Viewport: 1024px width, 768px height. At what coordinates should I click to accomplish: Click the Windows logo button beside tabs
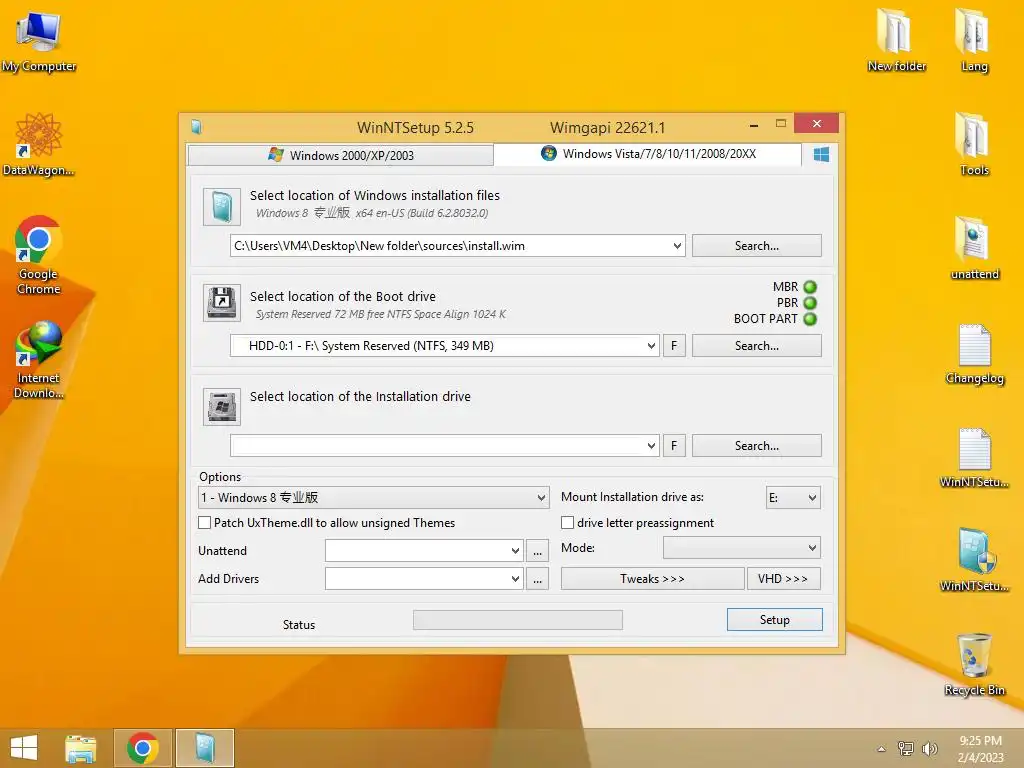click(x=821, y=154)
